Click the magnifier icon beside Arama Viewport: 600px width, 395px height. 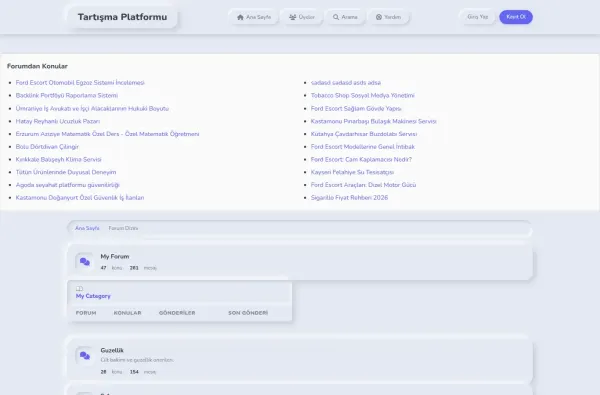pyautogui.click(x=336, y=17)
